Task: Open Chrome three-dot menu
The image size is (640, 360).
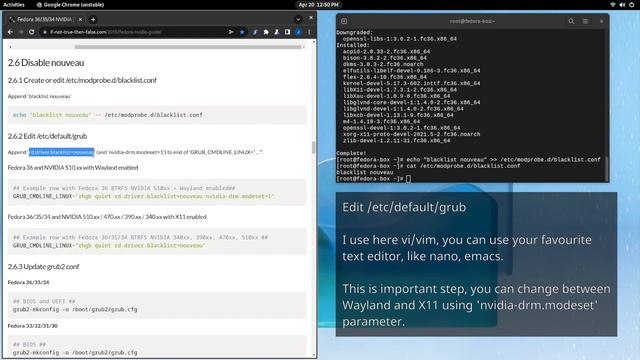Action: click(x=309, y=32)
